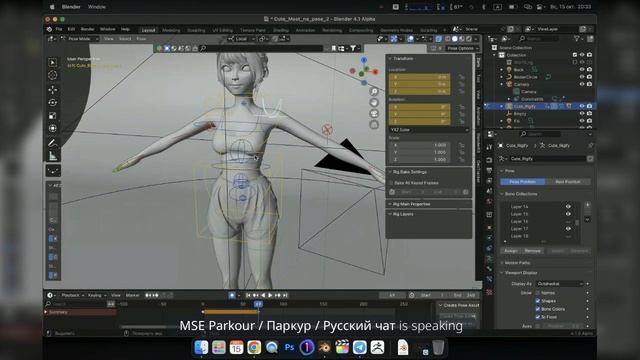Select the Move tool
Image resolution: width=640 pixels, height=360 pixels.
(x=53, y=90)
